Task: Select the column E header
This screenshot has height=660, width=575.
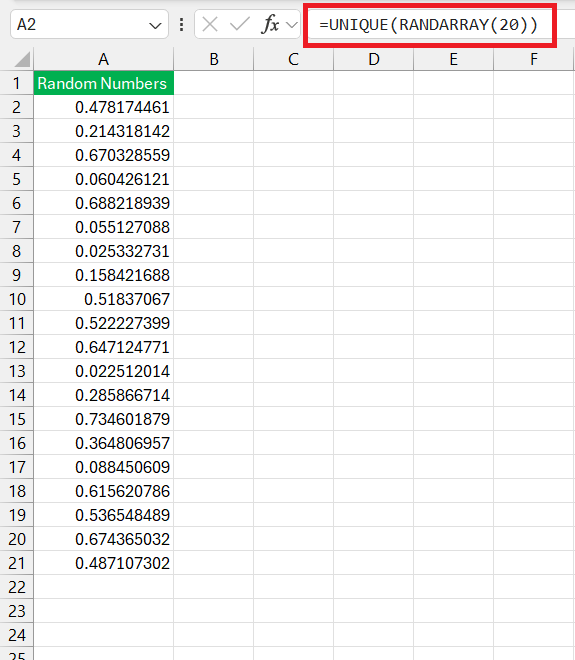Action: point(453,59)
